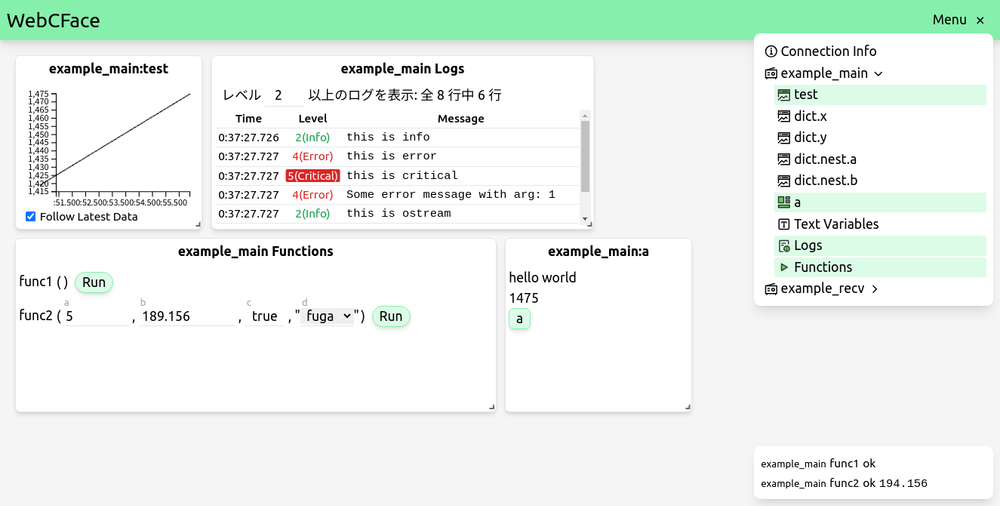Uncheck the Follow Latest Data checkbox
Viewport: 1000px width, 506px height.
[x=31, y=217]
